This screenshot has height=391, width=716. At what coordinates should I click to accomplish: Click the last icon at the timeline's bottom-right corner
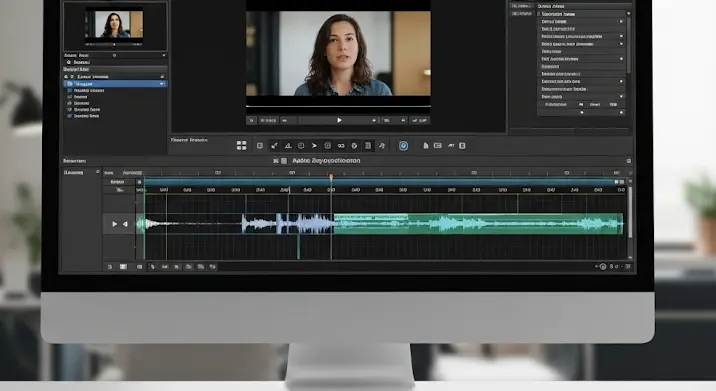tap(628, 266)
